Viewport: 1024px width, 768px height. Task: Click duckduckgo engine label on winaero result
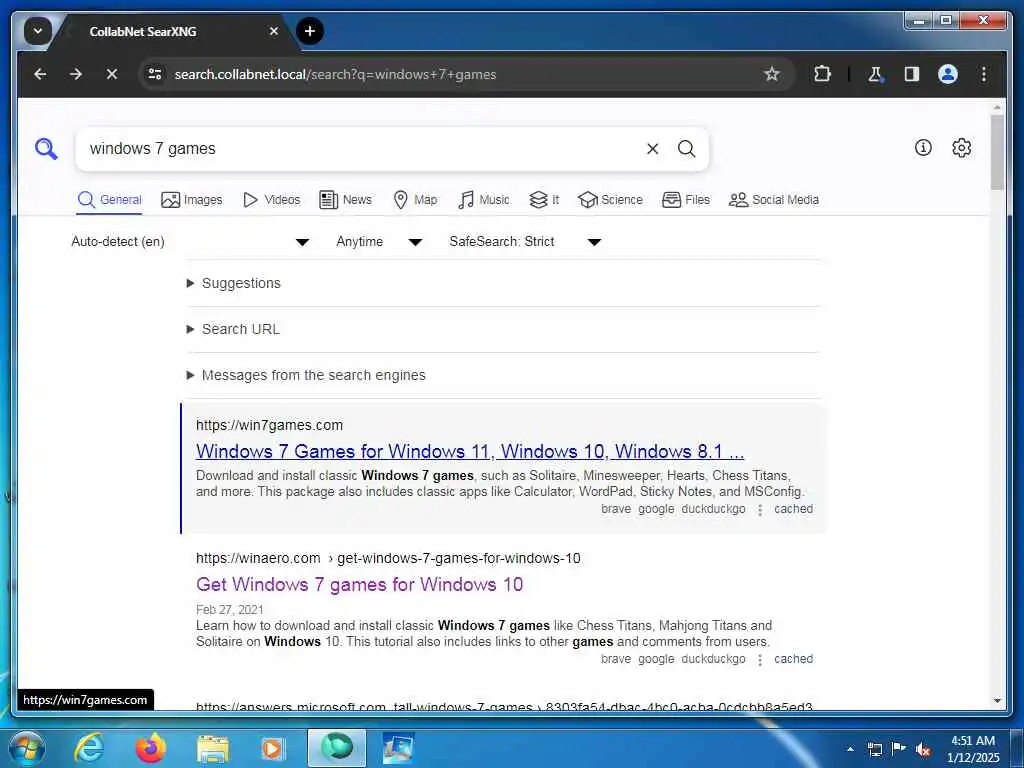pyautogui.click(x=713, y=659)
